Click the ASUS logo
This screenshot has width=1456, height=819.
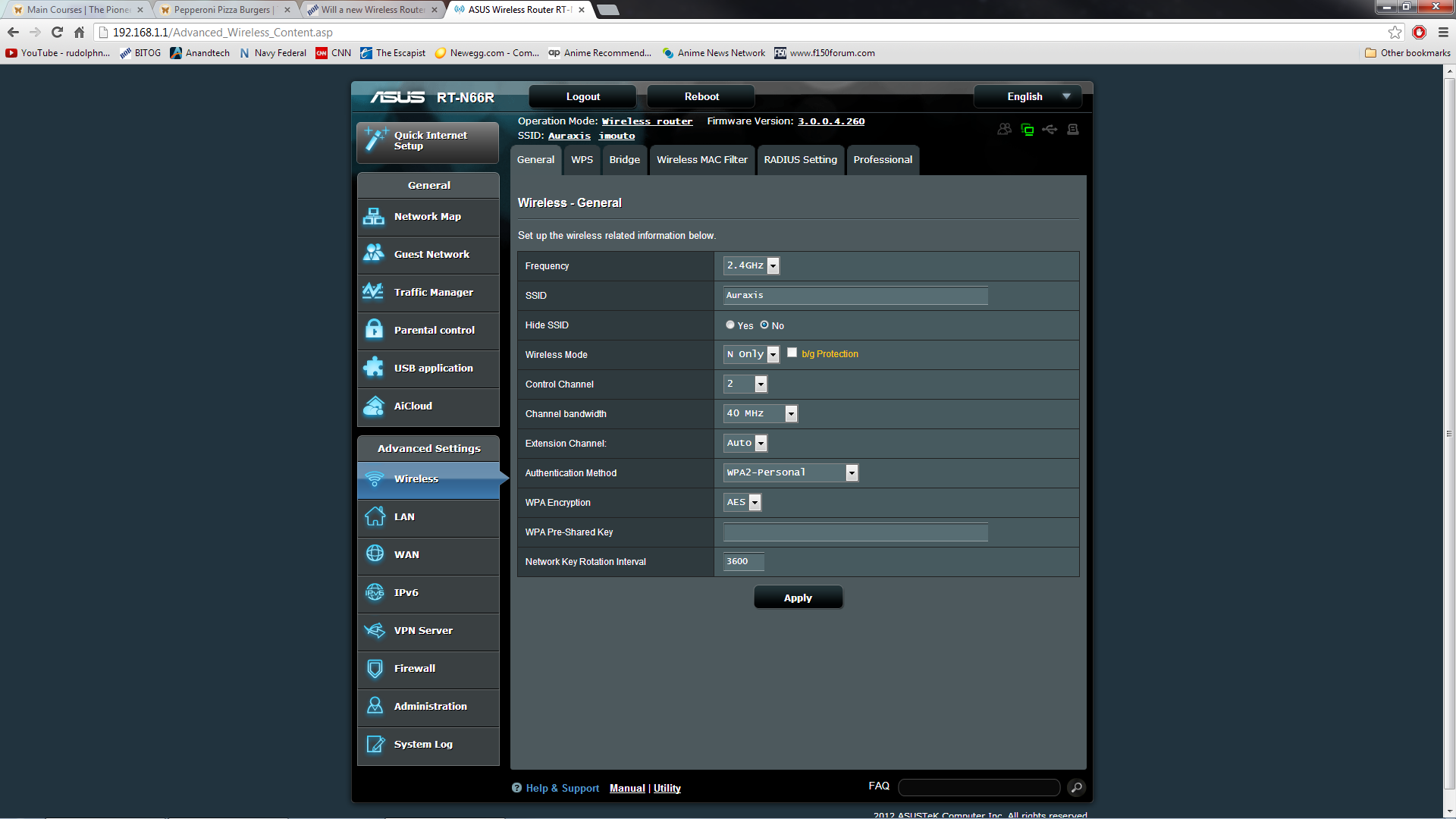397,97
